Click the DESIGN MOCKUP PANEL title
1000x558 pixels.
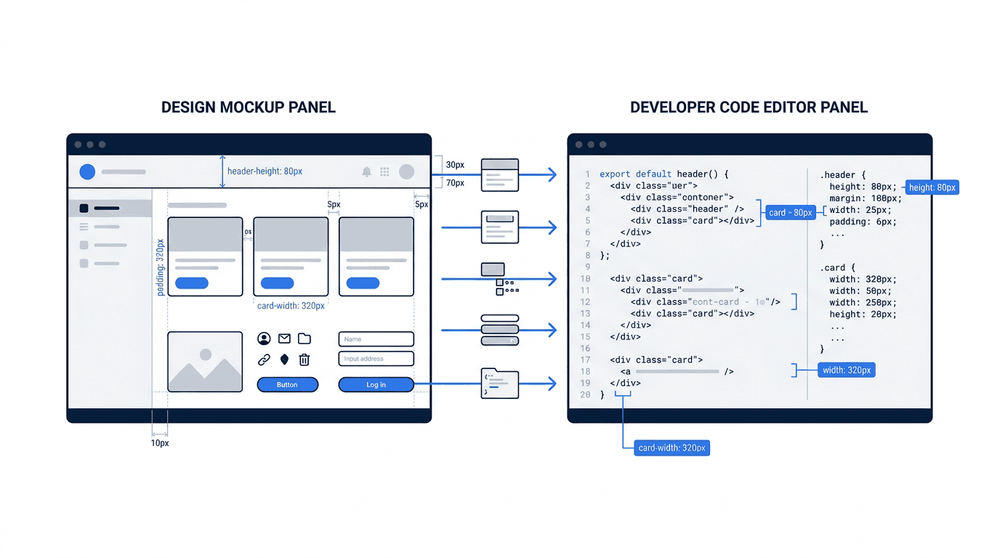[x=248, y=107]
